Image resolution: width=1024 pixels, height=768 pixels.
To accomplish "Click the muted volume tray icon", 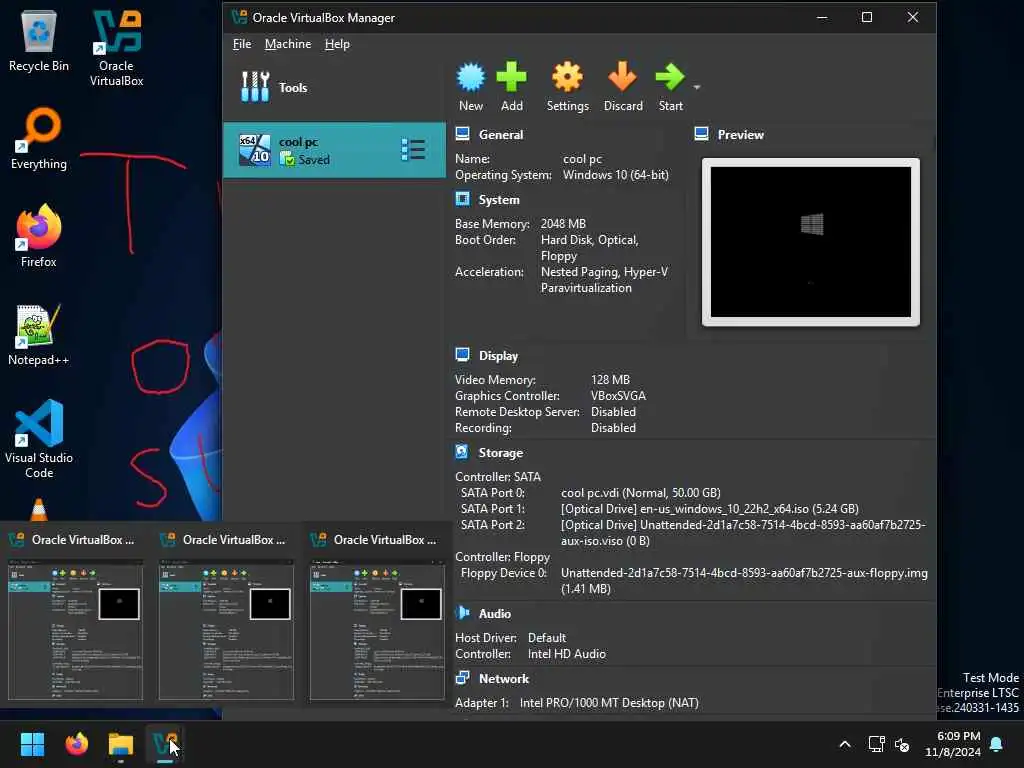I will [902, 744].
